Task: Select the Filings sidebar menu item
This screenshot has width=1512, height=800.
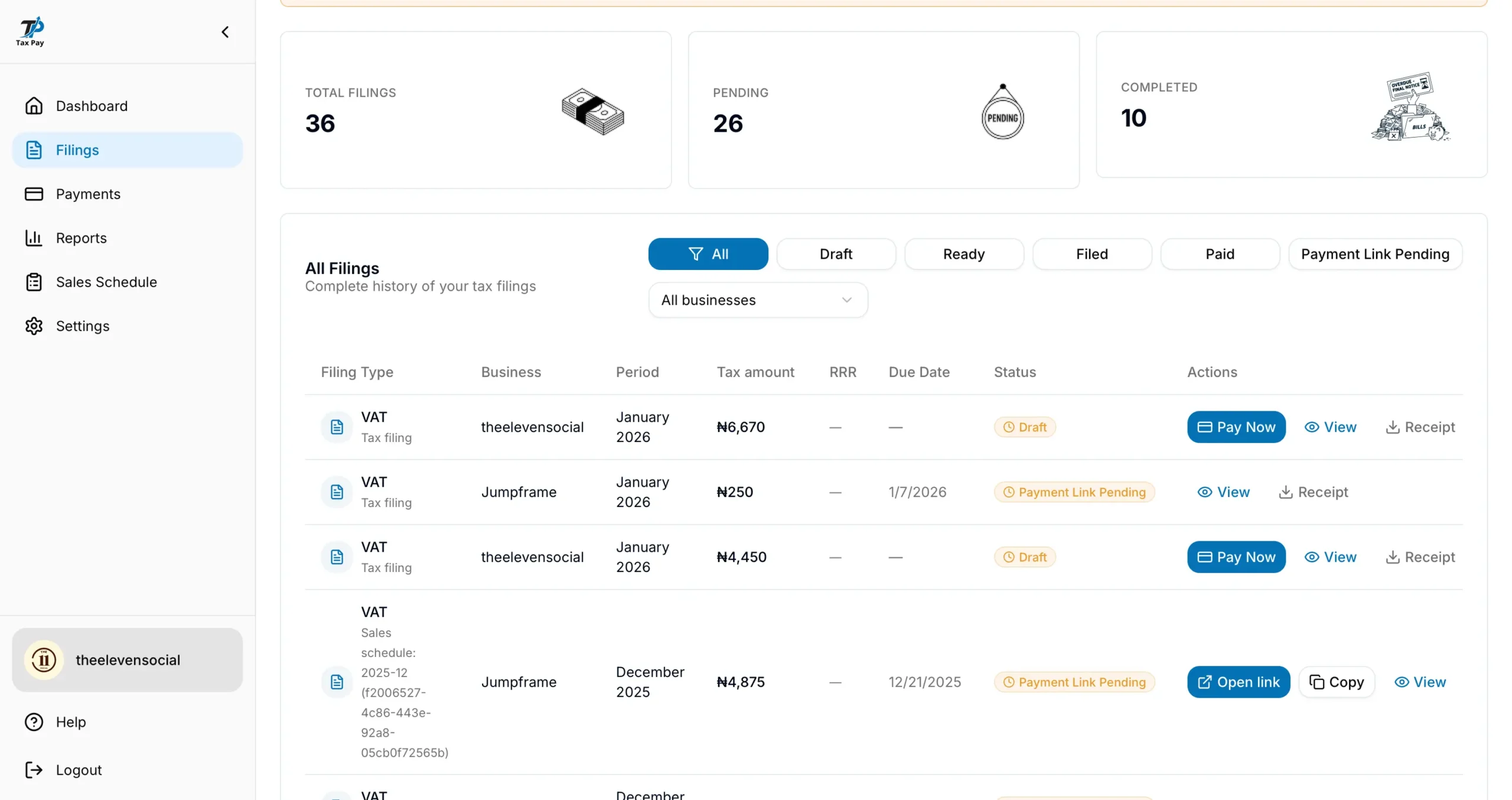Action: (127, 150)
